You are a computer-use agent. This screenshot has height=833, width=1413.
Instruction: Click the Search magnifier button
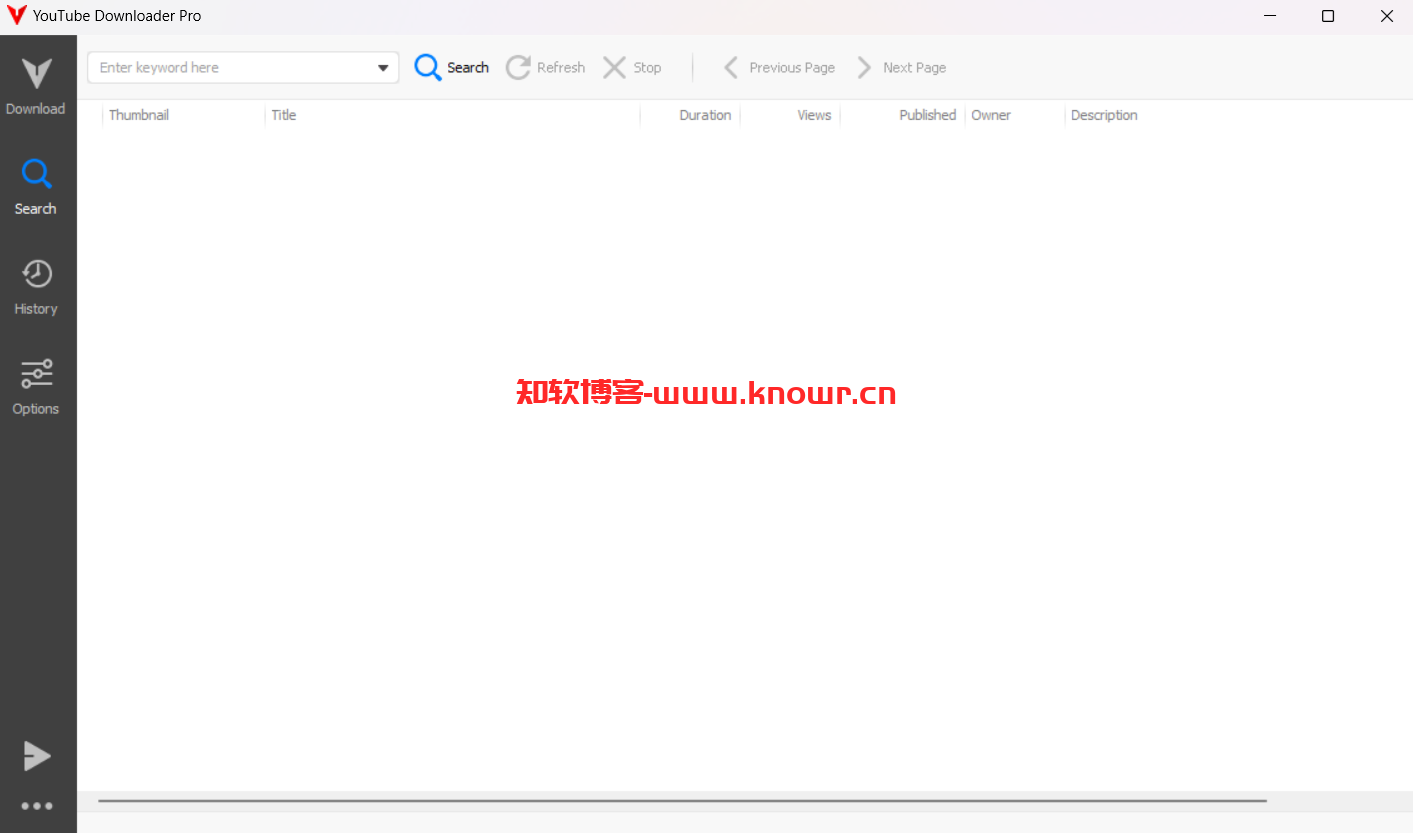point(452,67)
